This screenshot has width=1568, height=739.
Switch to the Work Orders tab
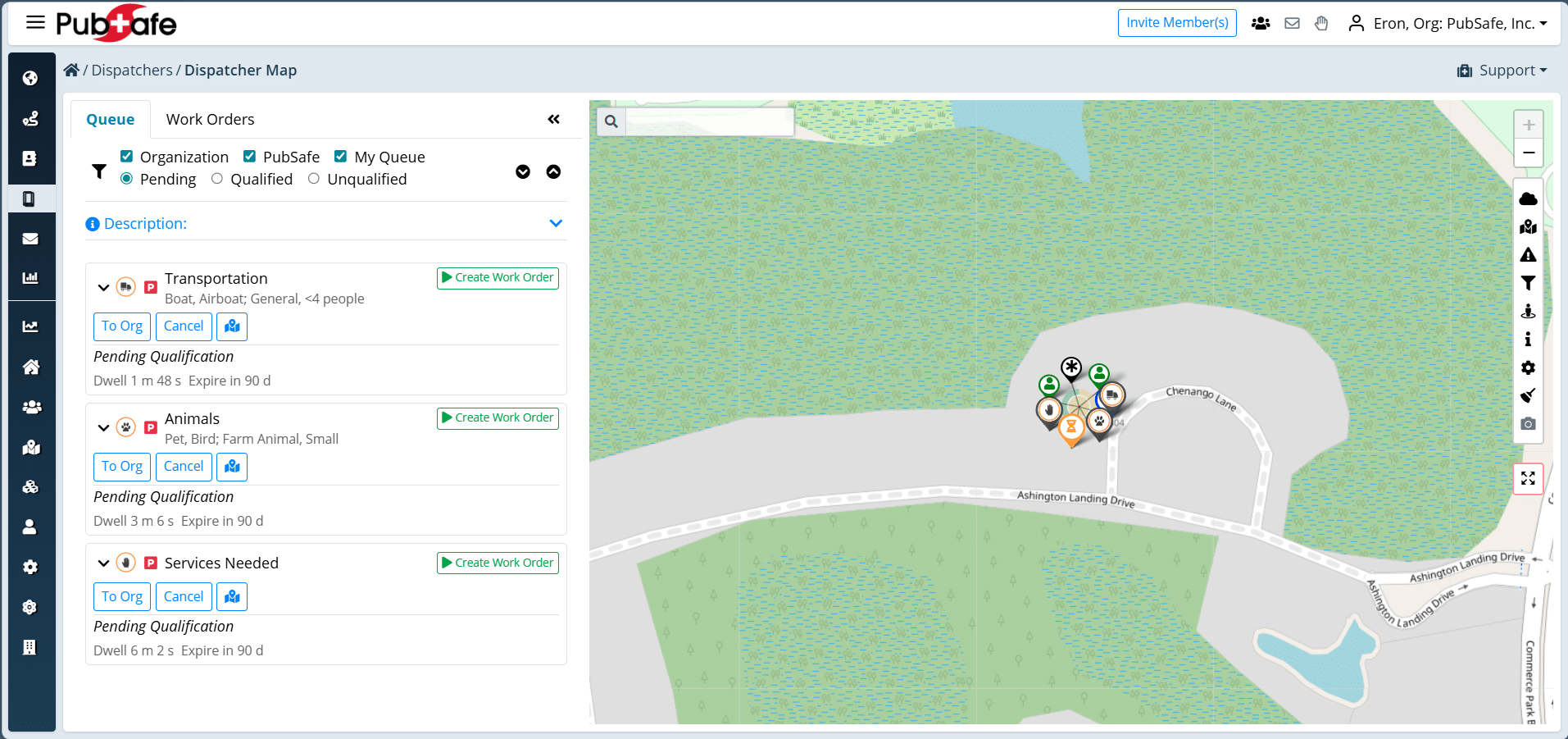click(x=210, y=120)
